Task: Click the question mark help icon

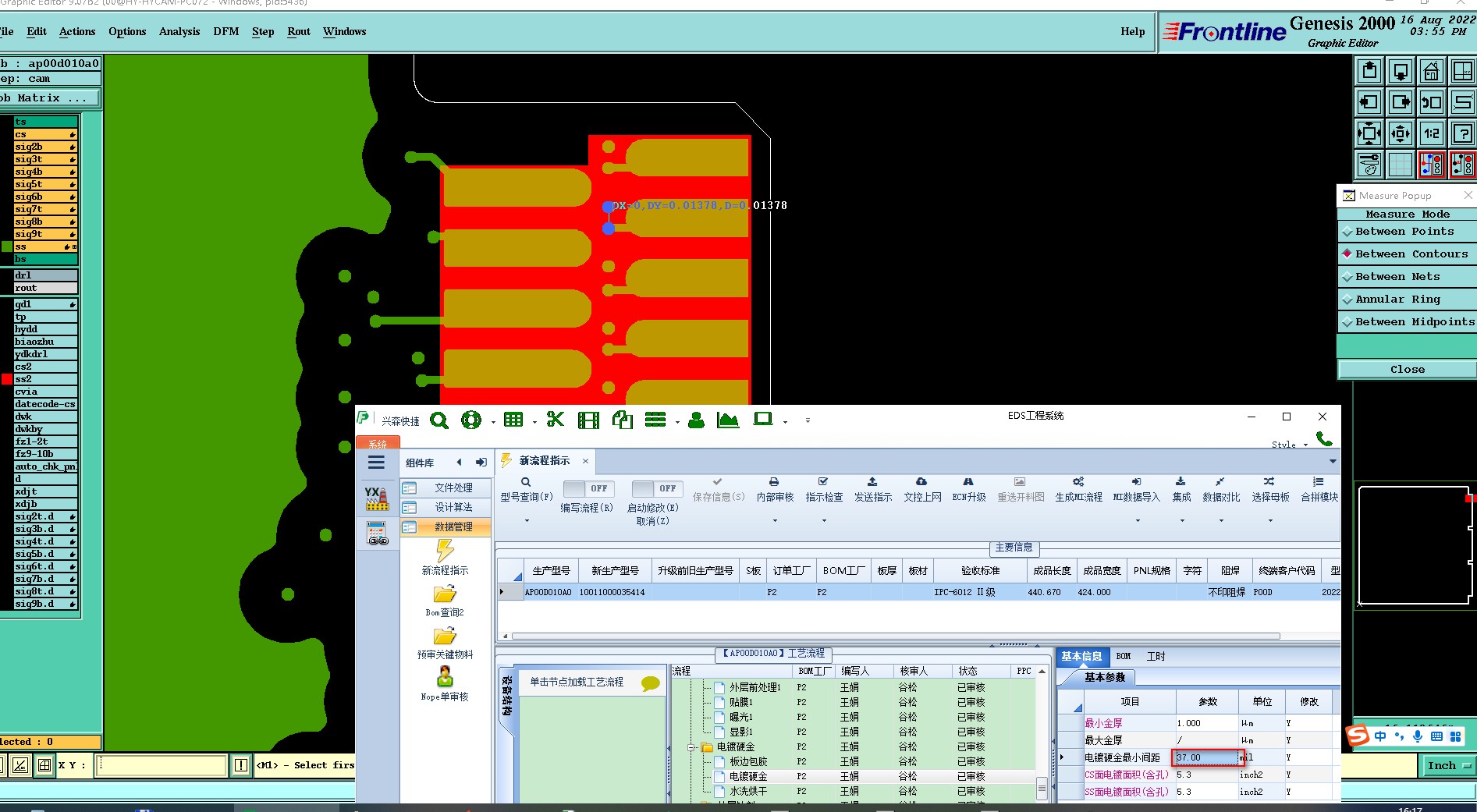Action: 1463,133
